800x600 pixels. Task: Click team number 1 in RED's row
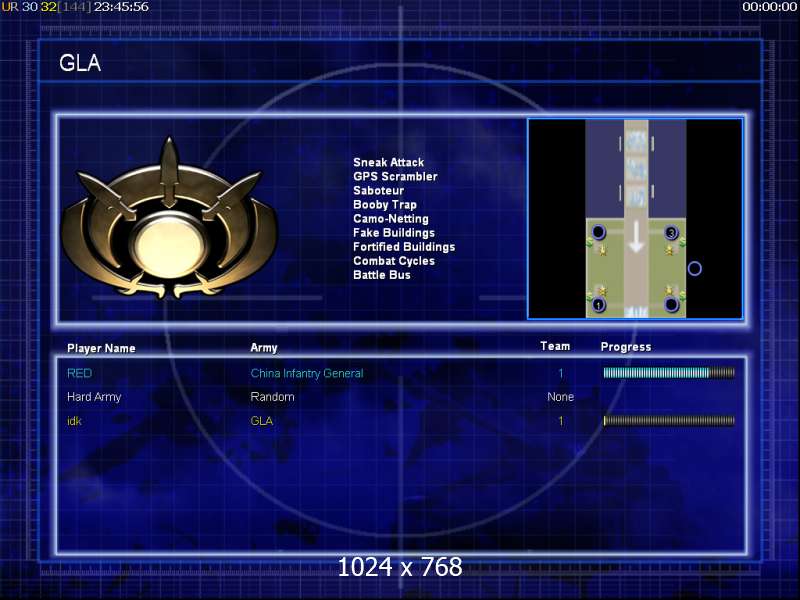[561, 373]
